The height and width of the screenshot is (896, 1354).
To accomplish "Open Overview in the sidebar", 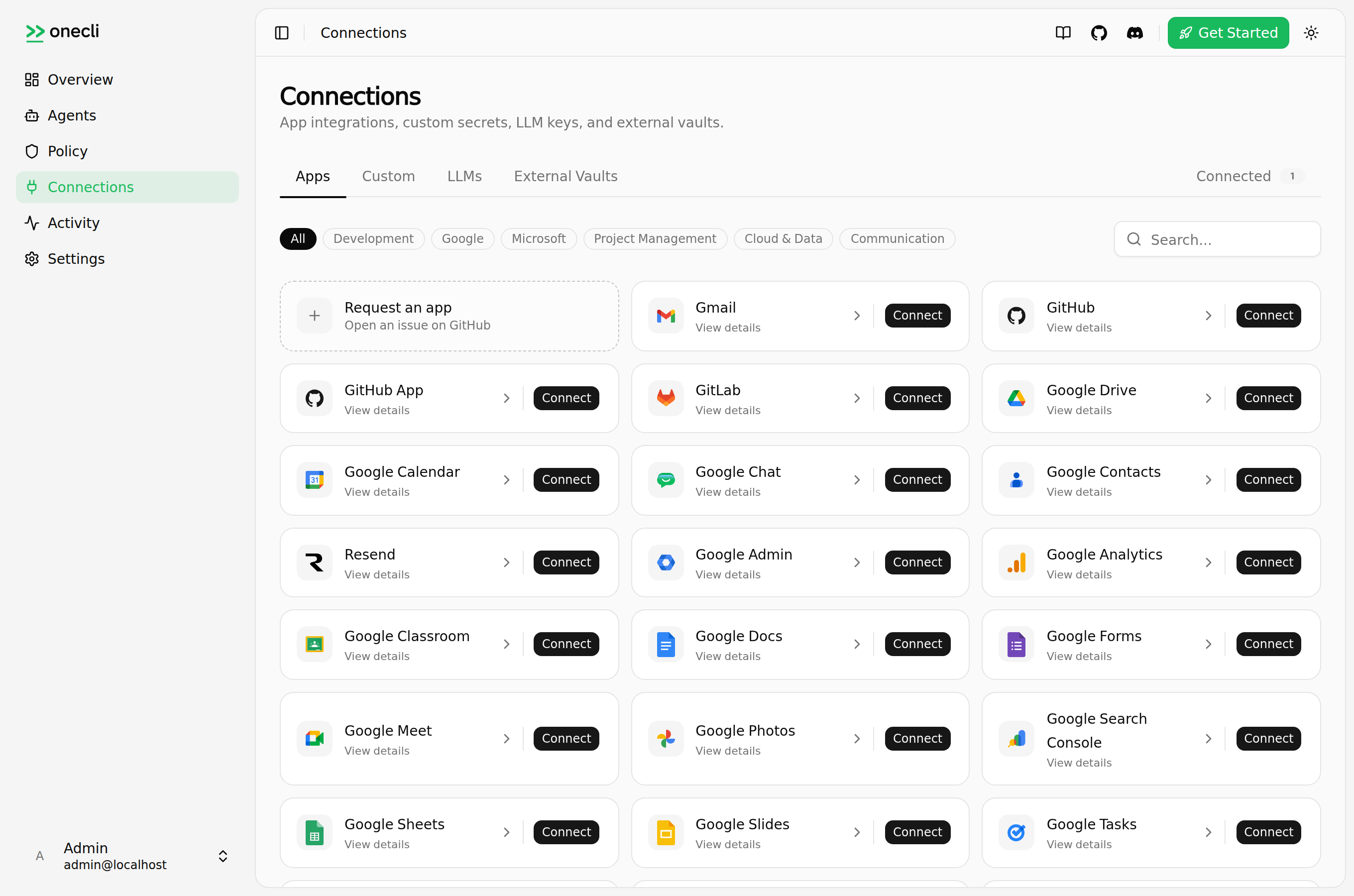I will [x=127, y=80].
